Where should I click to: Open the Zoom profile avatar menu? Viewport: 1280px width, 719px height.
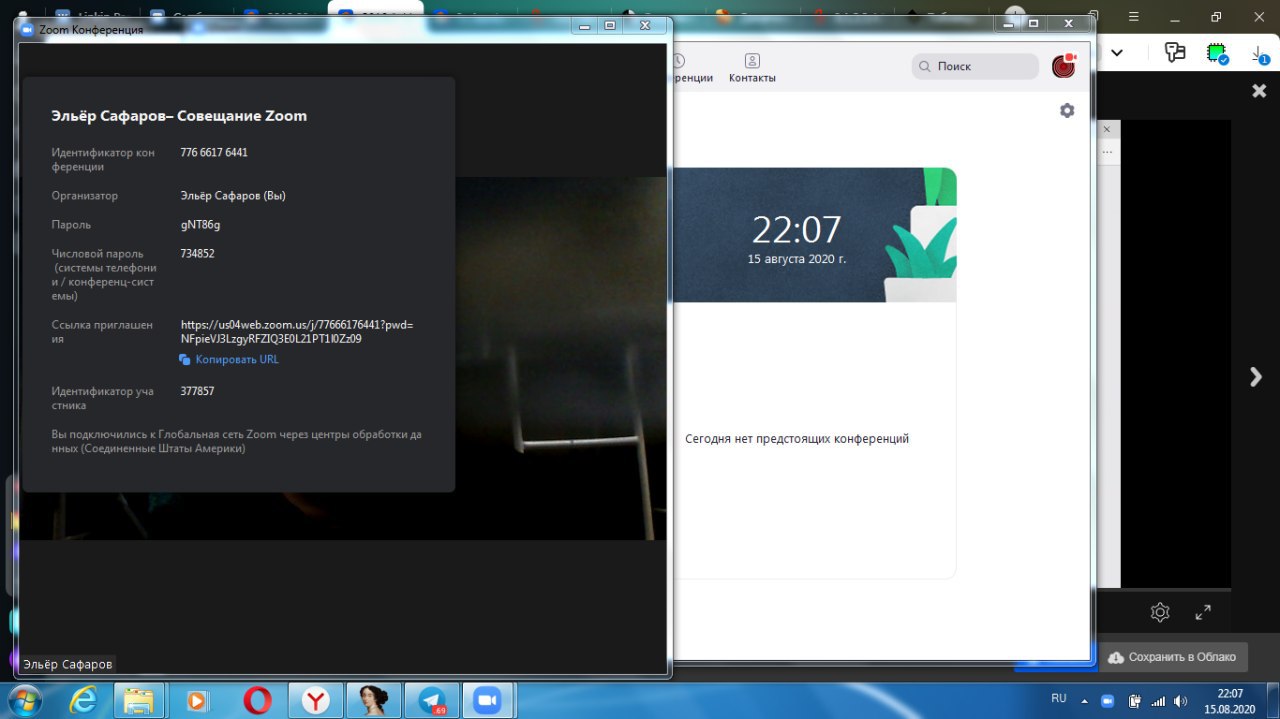(x=1064, y=66)
